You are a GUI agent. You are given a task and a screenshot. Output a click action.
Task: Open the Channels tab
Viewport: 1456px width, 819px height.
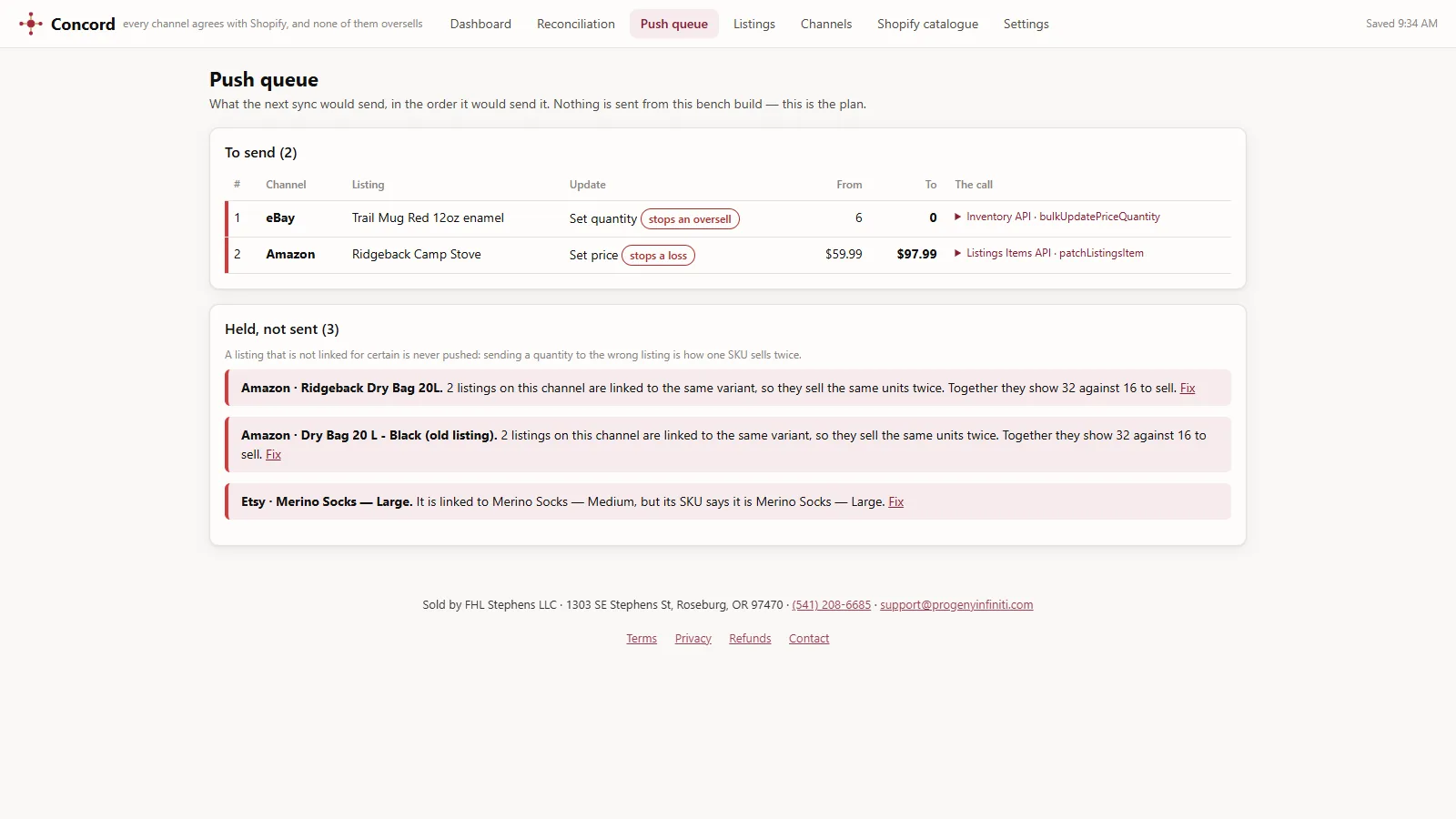click(x=826, y=24)
